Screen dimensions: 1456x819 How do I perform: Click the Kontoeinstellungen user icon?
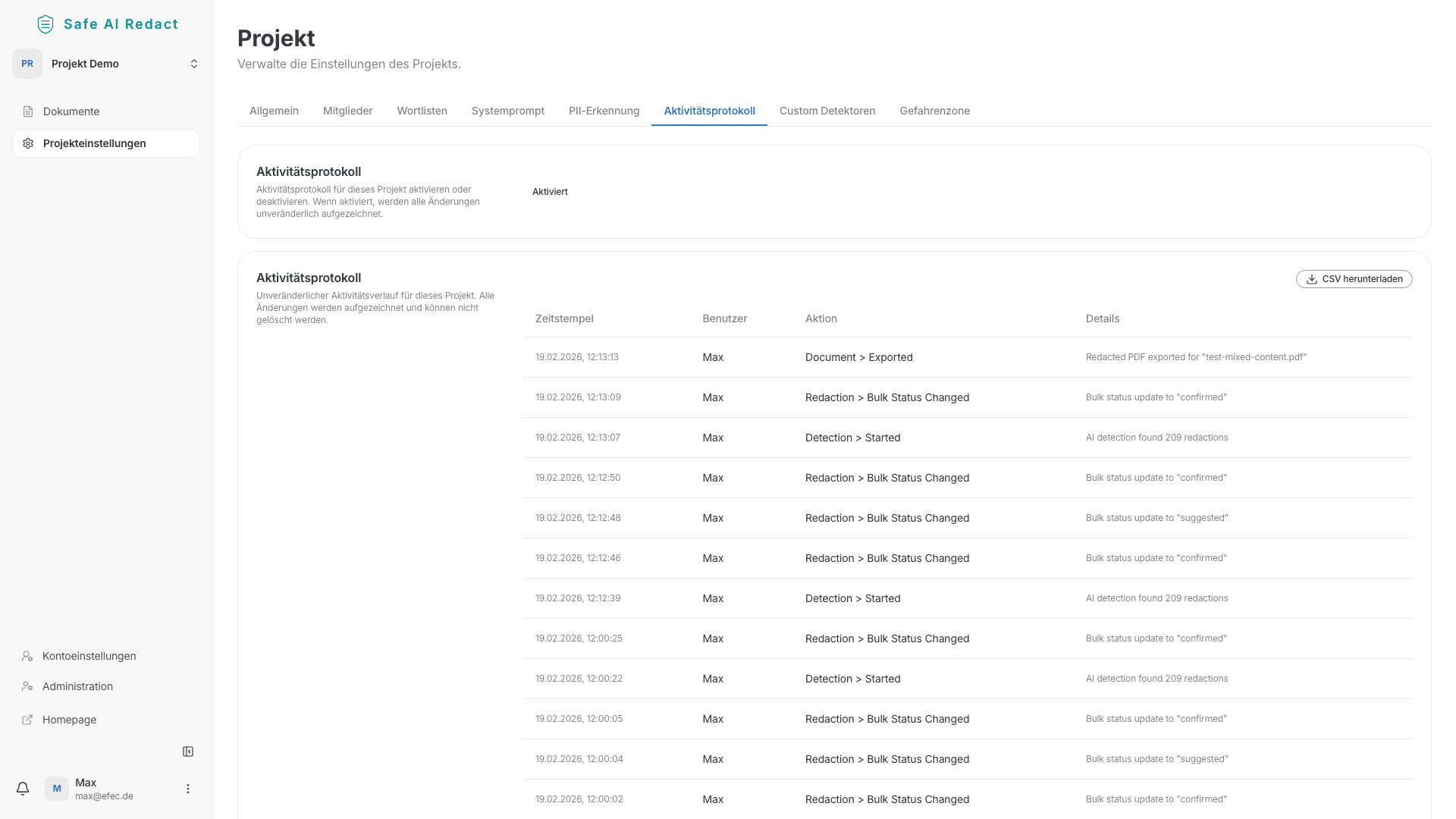27,656
